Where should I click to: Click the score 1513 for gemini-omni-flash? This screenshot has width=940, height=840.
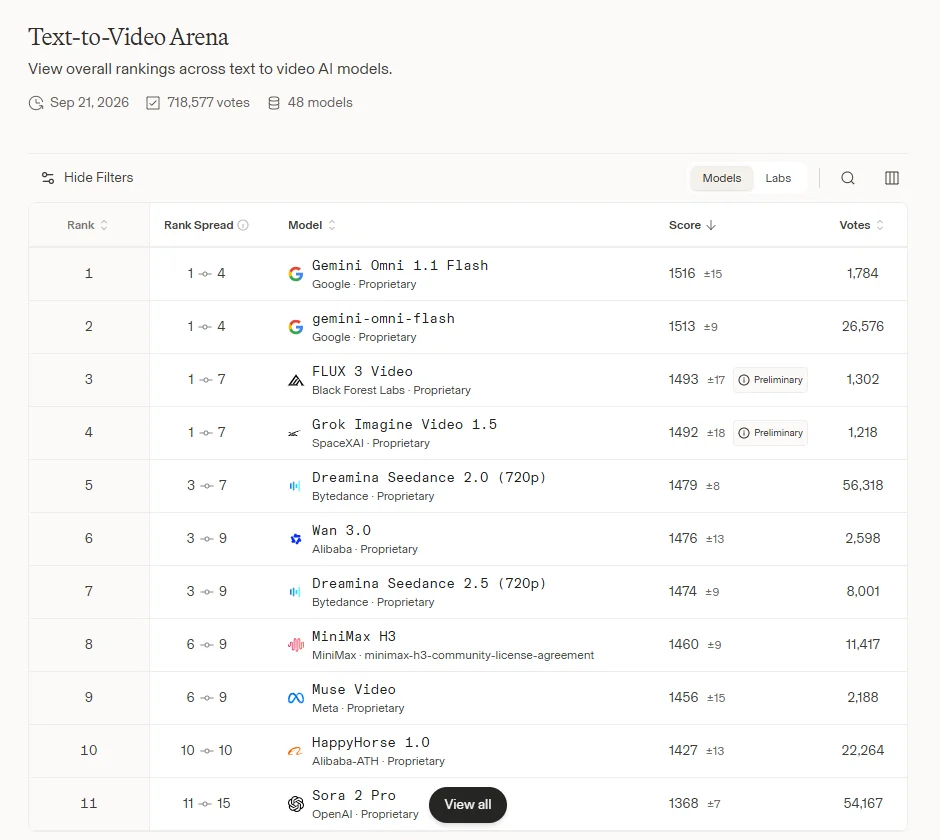[682, 326]
